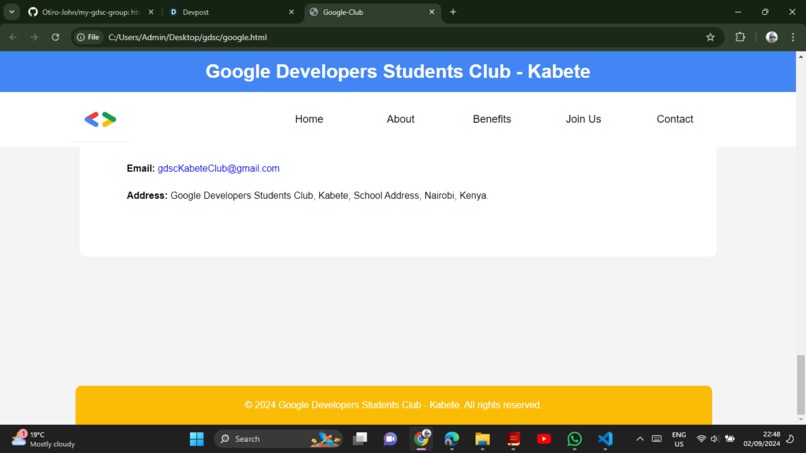Select the Google-Club tab

click(x=370, y=12)
